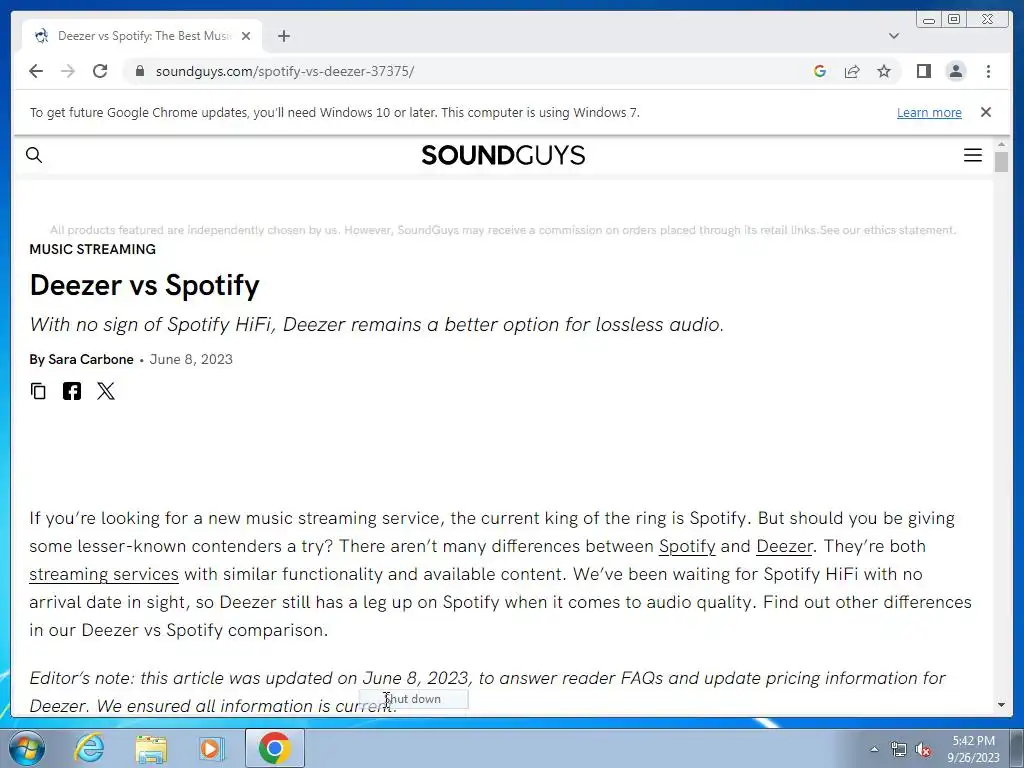Screen dimensions: 1024x768
Task: Share article on X
Action: point(105,391)
